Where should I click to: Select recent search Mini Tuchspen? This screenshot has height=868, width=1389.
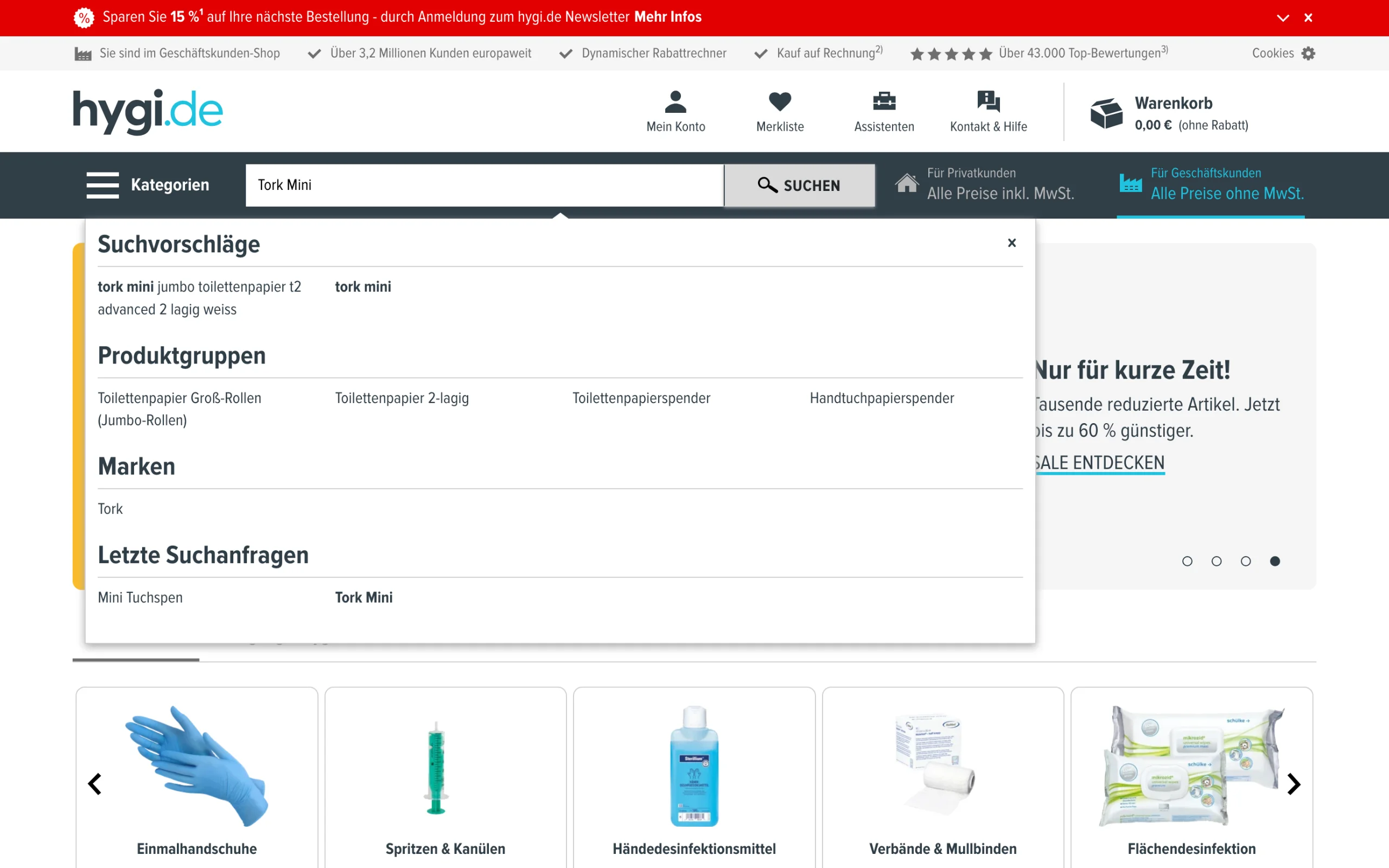[x=140, y=598]
